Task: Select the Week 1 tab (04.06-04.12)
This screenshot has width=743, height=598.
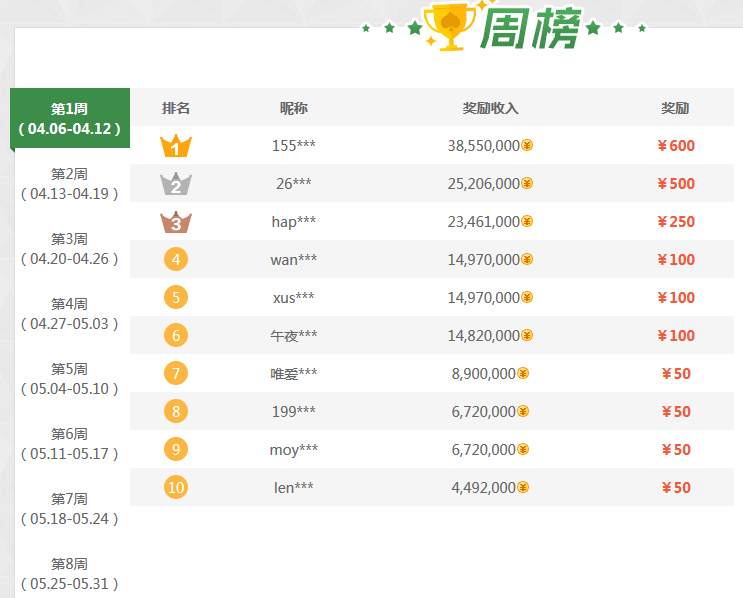Action: [x=70, y=118]
